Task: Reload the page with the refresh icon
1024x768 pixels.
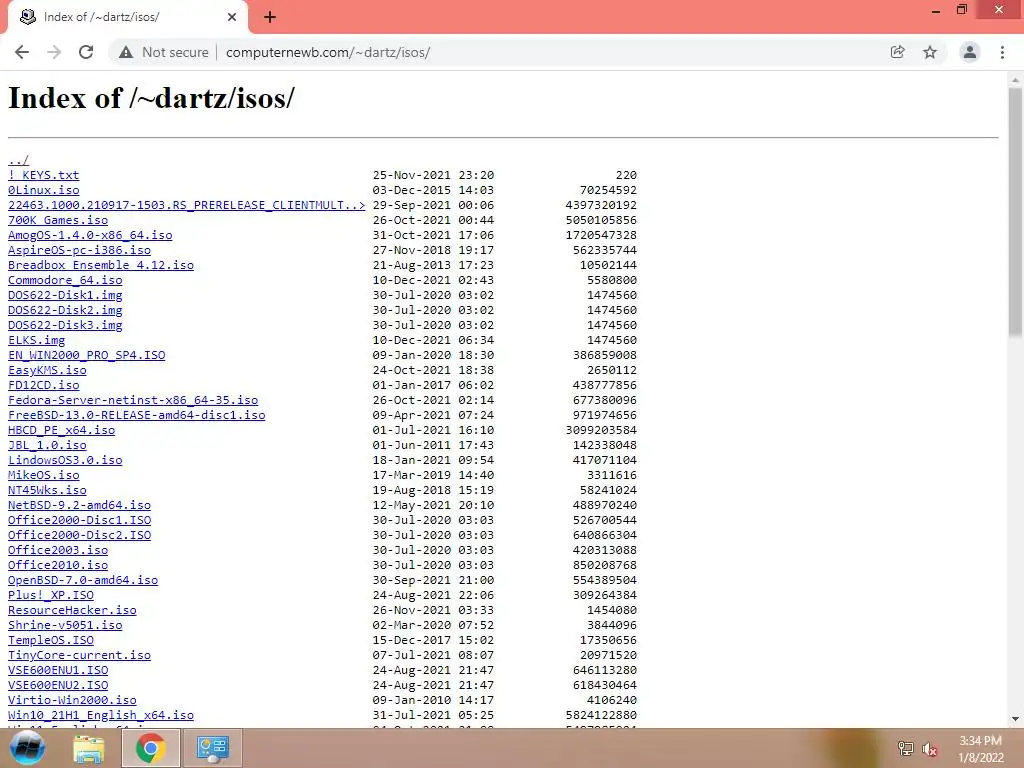Action: click(86, 52)
